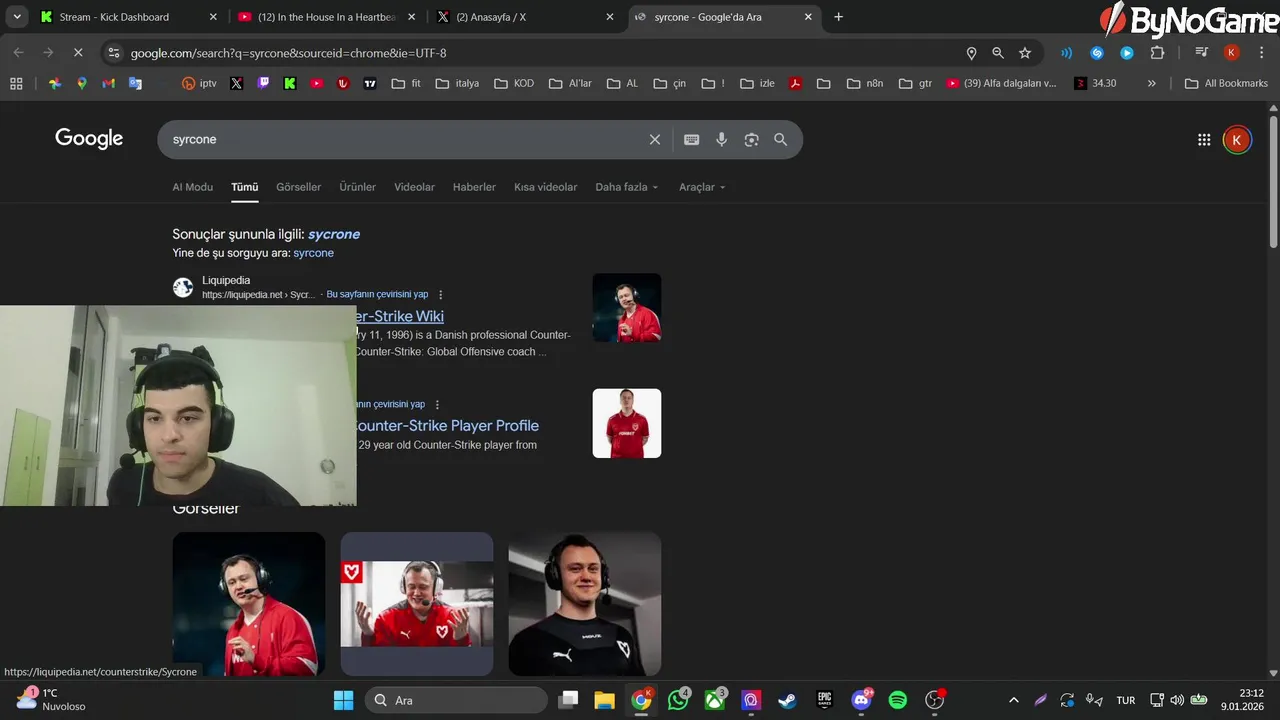Open the Chrome profile K avatar
Viewport: 1280px width, 720px height.
click(x=1232, y=53)
